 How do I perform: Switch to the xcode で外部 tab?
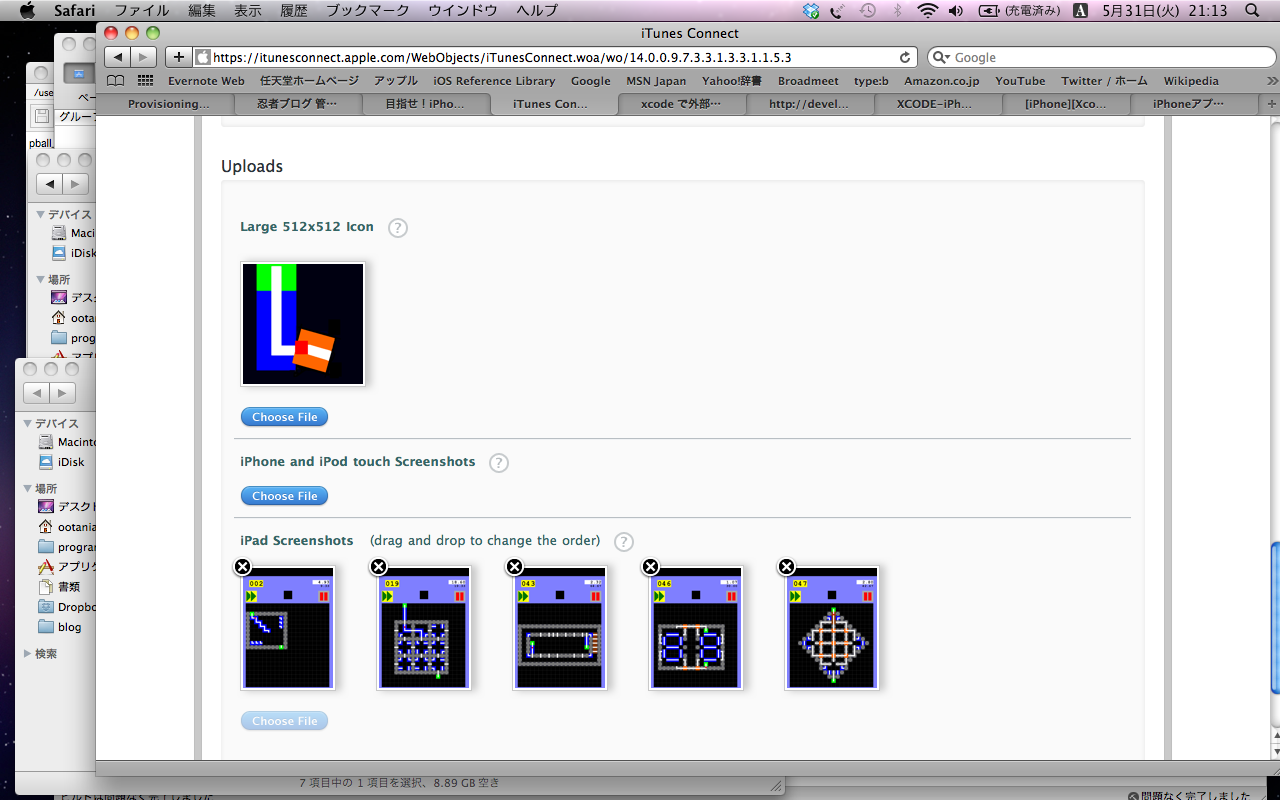[x=681, y=104]
